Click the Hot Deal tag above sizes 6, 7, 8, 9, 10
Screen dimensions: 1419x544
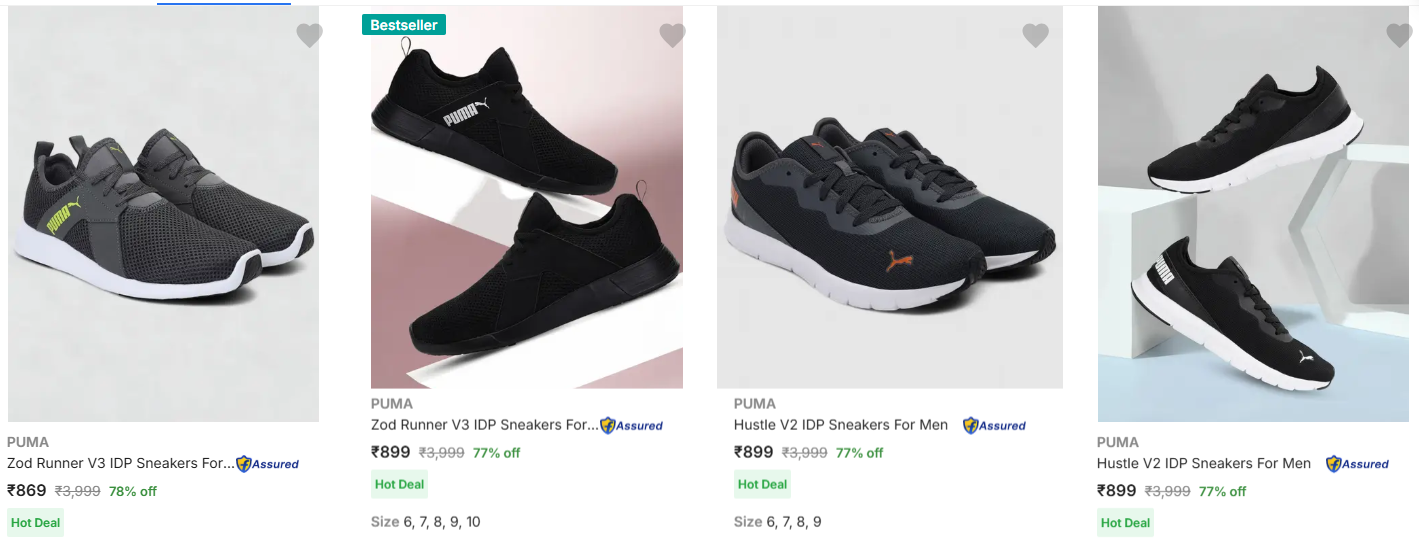(399, 485)
